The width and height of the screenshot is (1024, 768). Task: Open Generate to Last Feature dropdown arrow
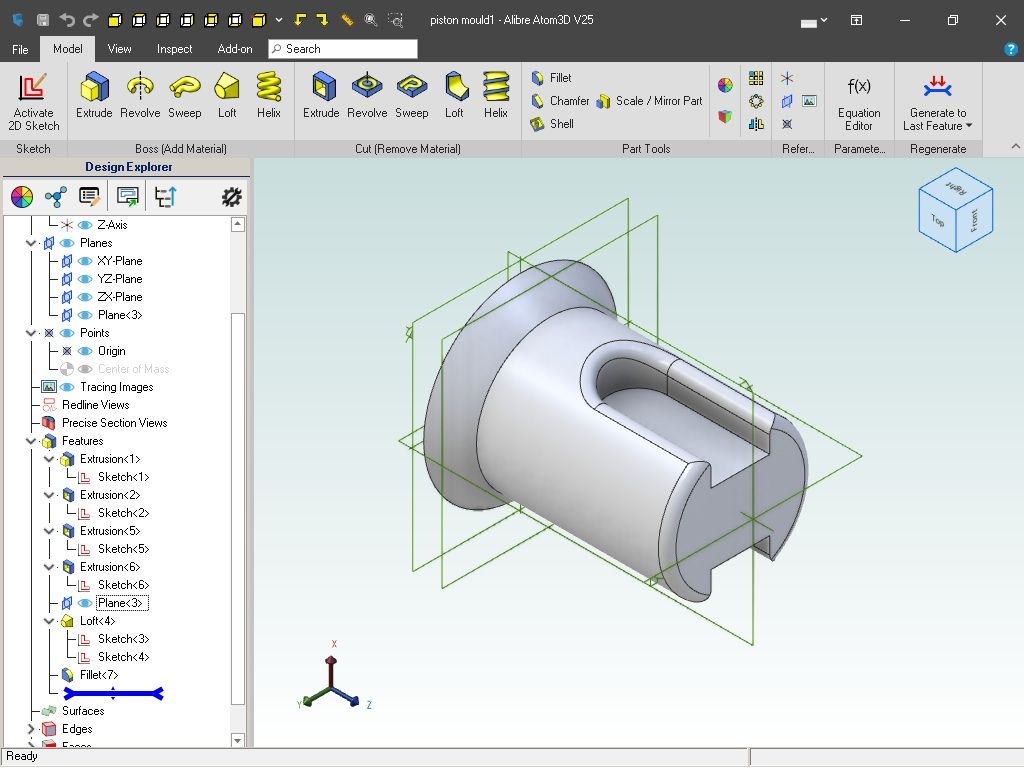tap(968, 126)
